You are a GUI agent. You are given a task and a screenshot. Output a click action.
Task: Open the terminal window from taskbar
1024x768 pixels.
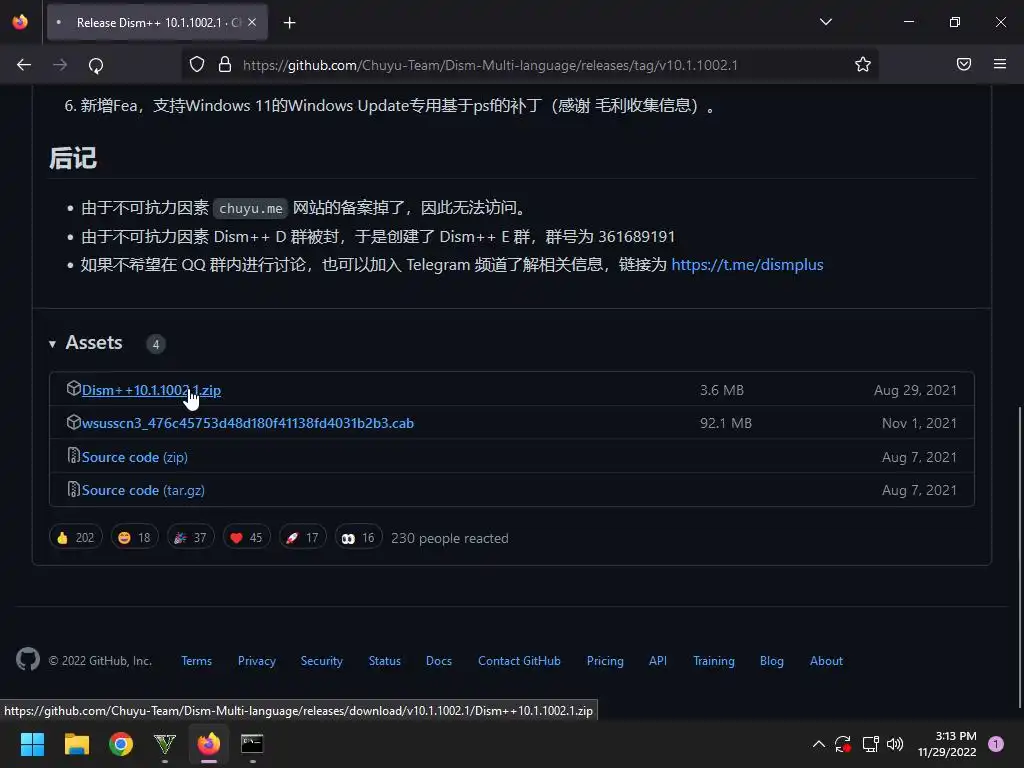252,744
